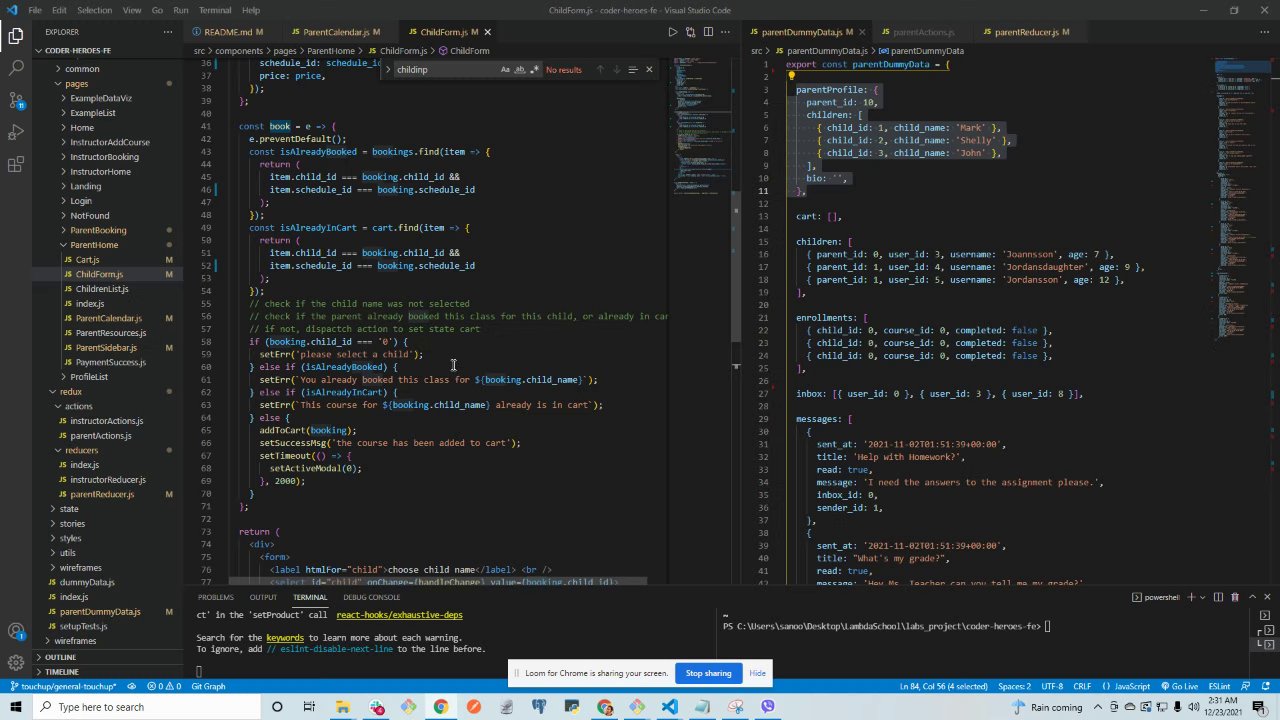Screen dimensions: 1280x720
Task: Open the Manage gear icon
Action: click(16, 662)
